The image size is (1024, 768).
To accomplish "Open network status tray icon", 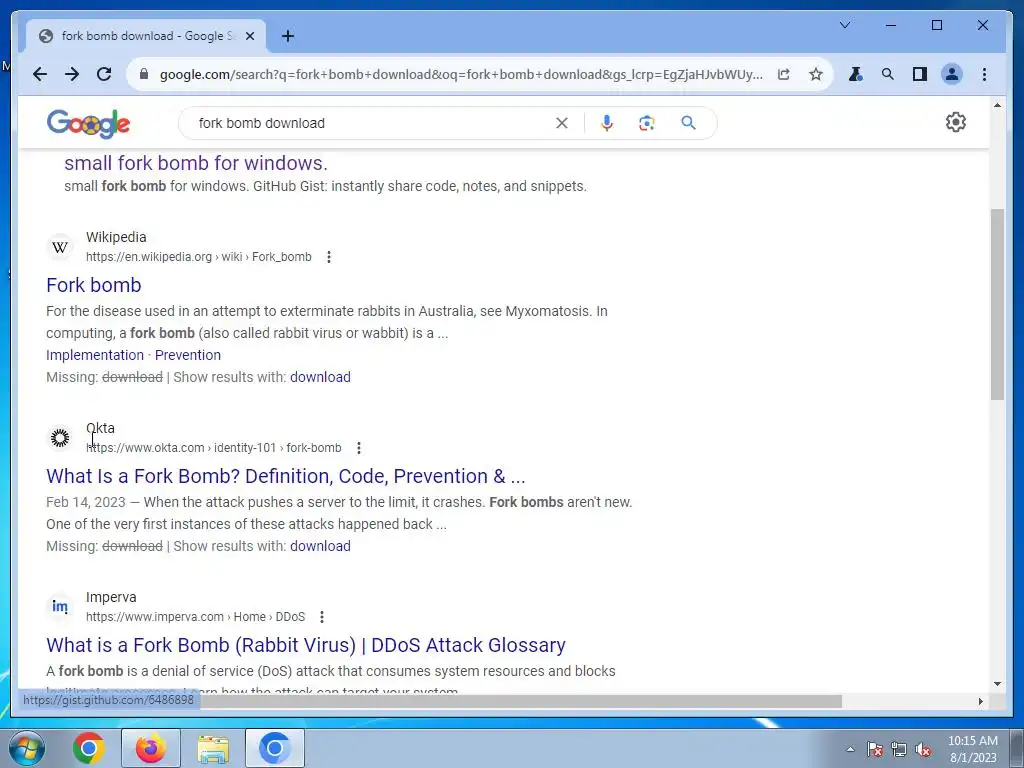I will (899, 750).
